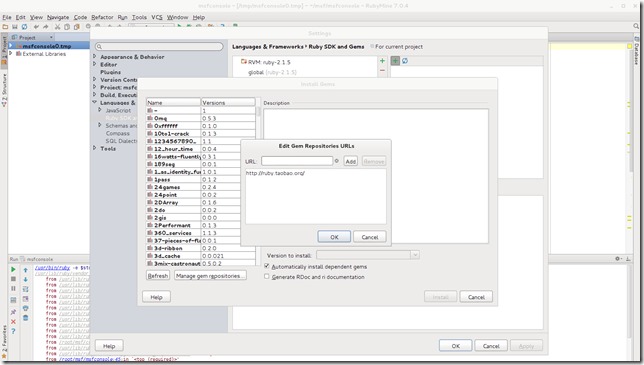This screenshot has height=365, width=644.
Task: Click the Cut scissors icon
Action: pos(58,27)
